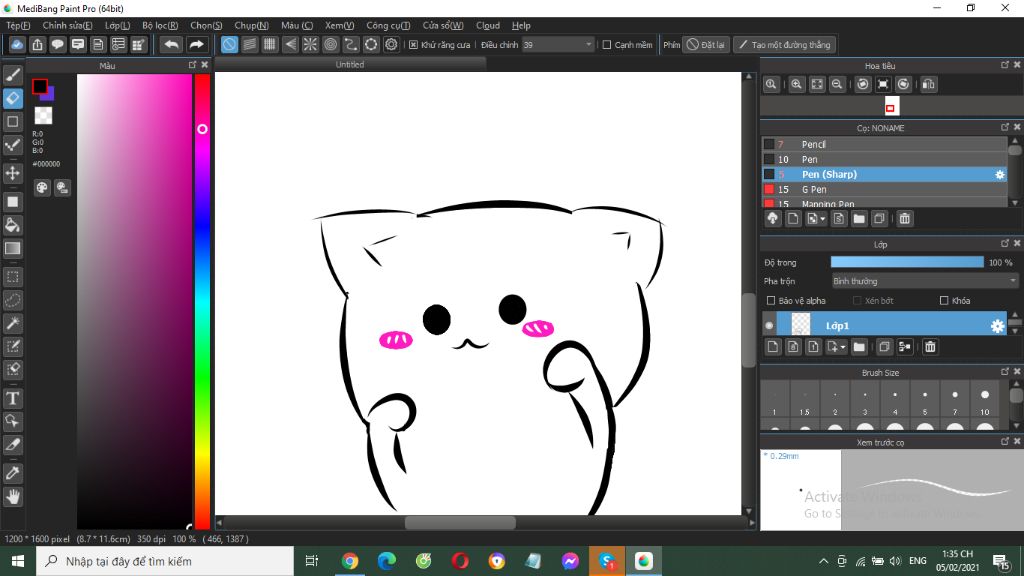The width and height of the screenshot is (1024, 576).
Task: Enable curve snap guide
Action: click(x=351, y=44)
